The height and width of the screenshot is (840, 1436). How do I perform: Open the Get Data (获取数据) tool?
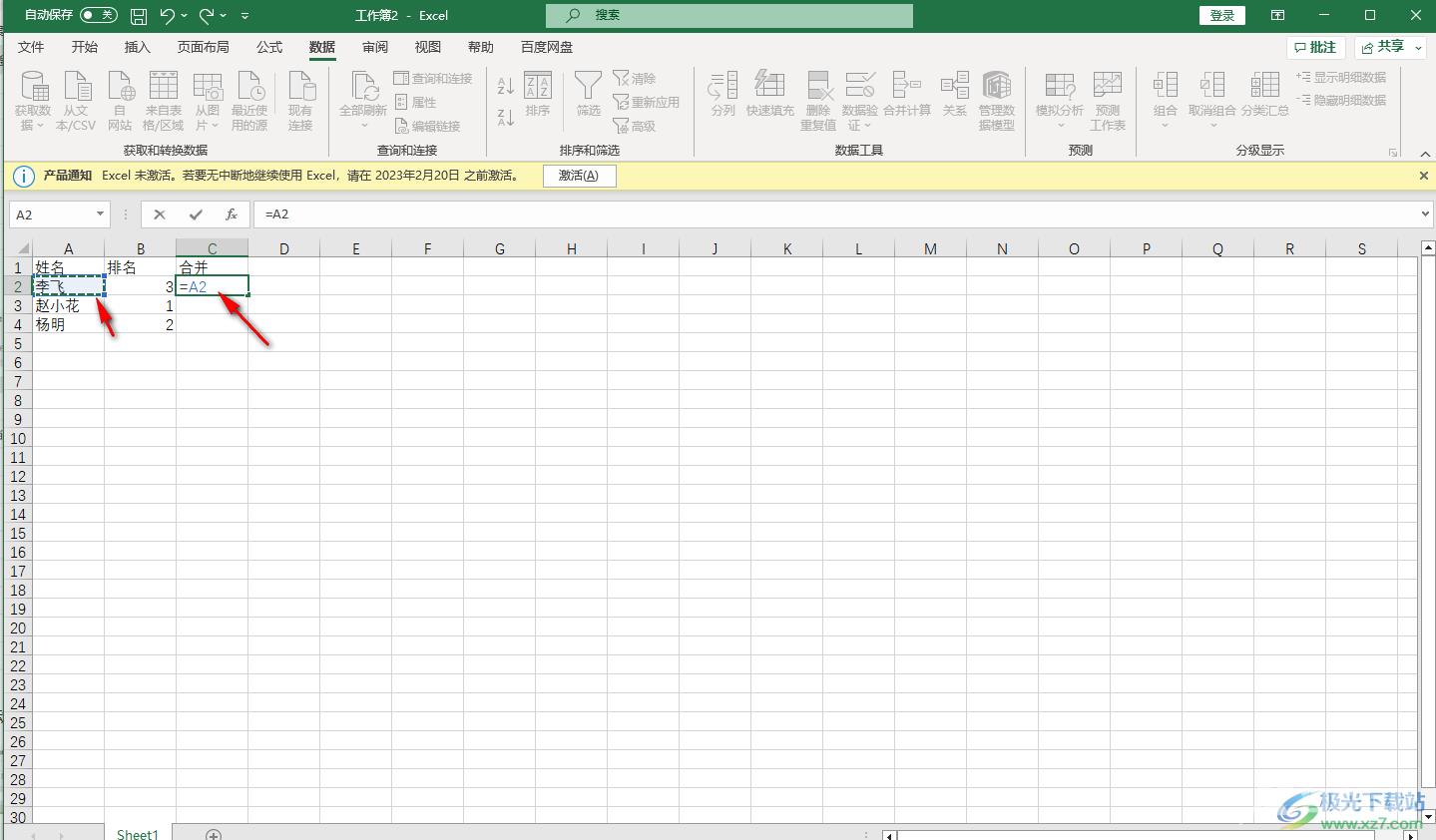(x=33, y=101)
